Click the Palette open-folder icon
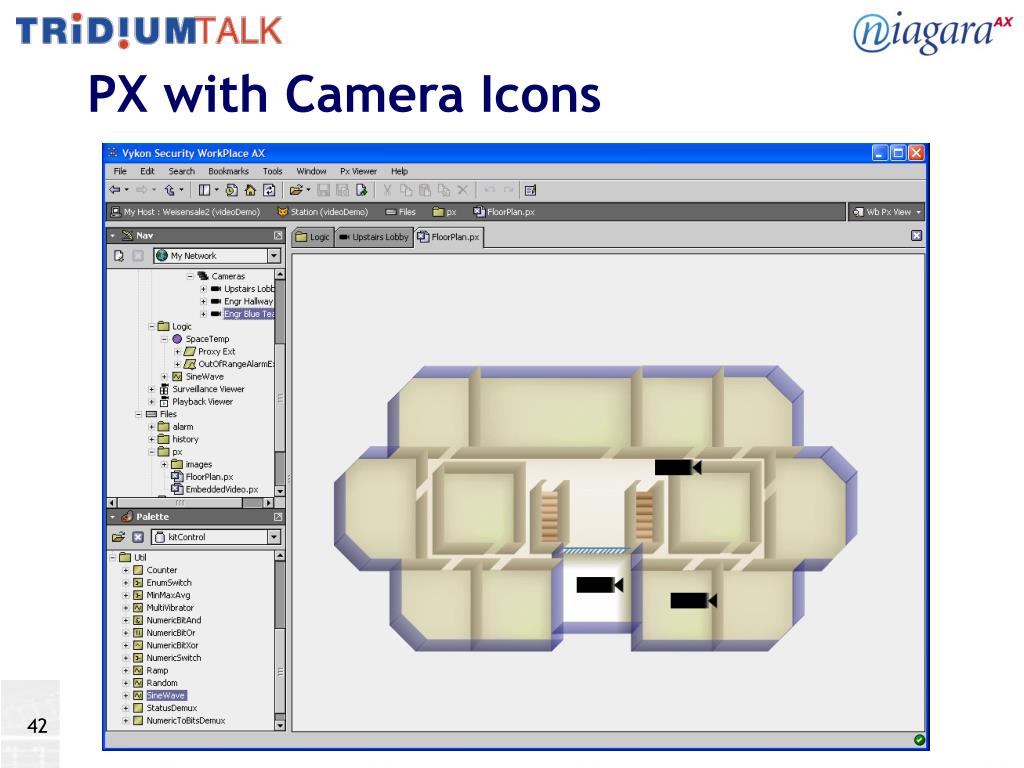1024x768 pixels. coord(118,537)
